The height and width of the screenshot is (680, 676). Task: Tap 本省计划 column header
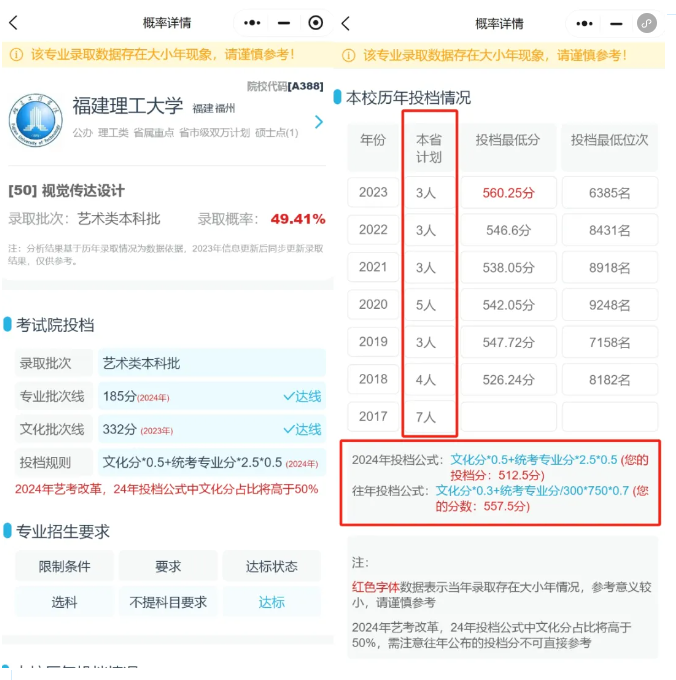(x=429, y=148)
